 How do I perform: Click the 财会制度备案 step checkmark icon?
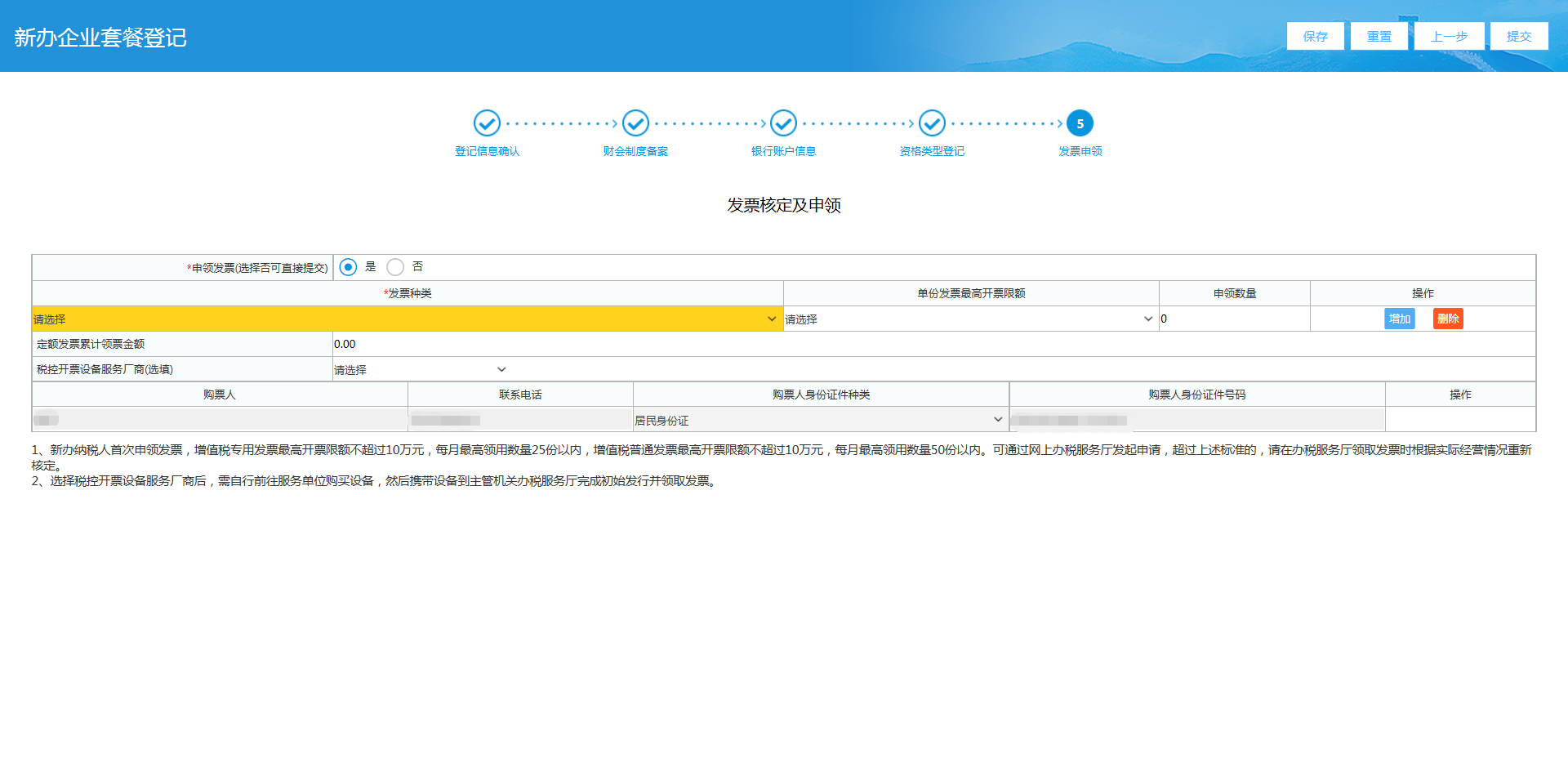click(x=635, y=123)
